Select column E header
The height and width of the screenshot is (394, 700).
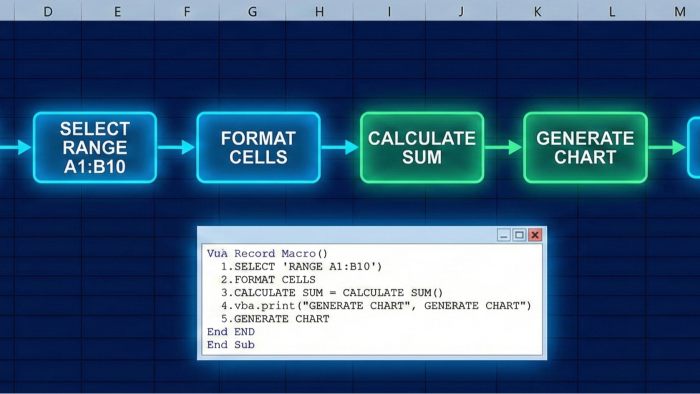[x=117, y=12]
